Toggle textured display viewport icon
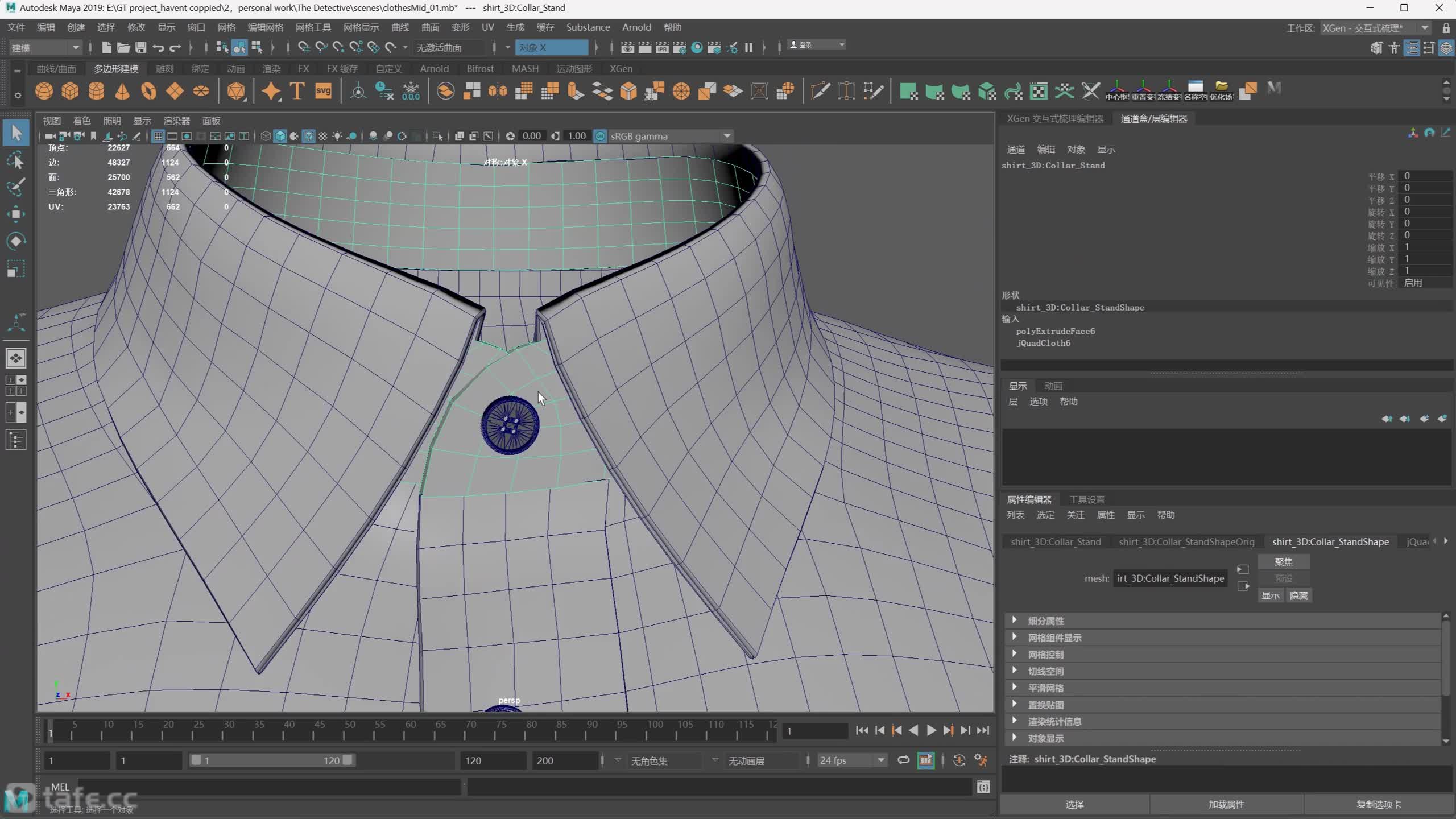Viewport: 1456px width, 819px height. 322,136
